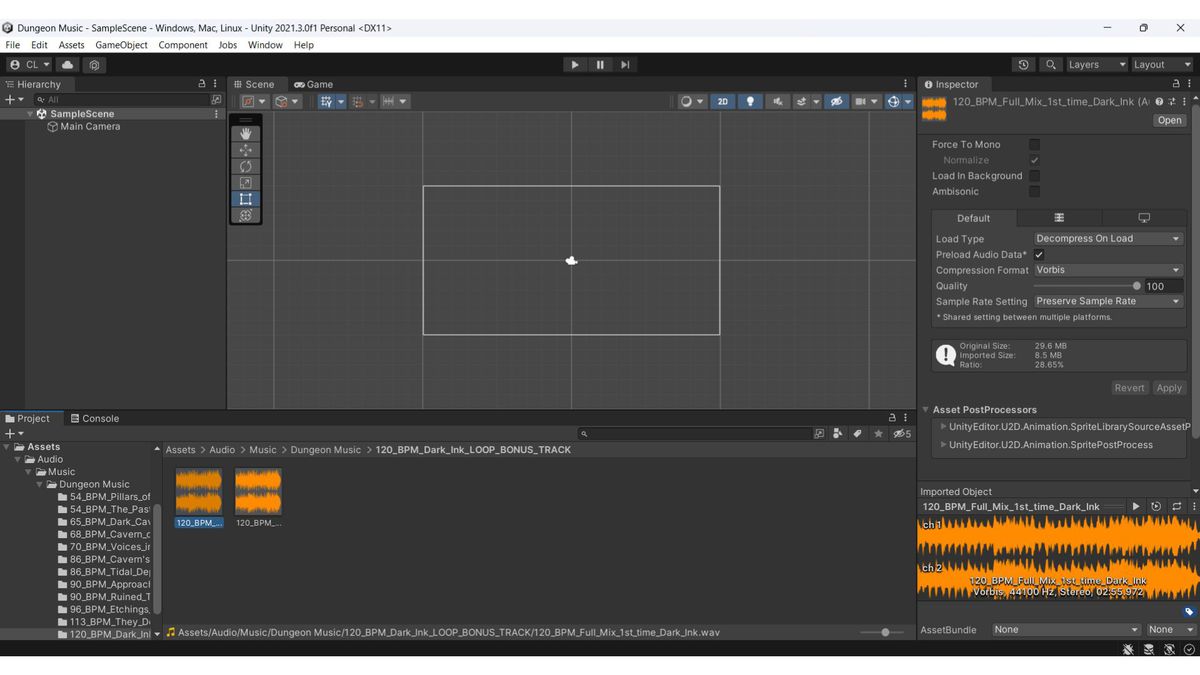The height and width of the screenshot is (675, 1200).
Task: Play the audio clip preview
Action: click(1136, 507)
